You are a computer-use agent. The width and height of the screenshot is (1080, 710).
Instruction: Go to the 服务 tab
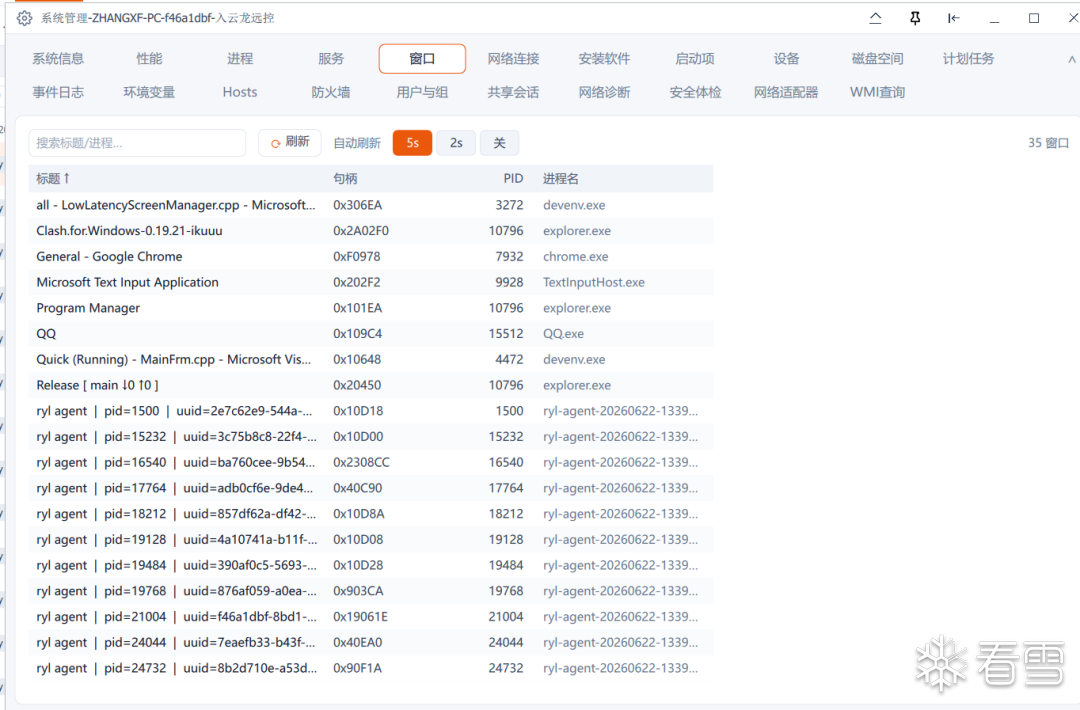coord(331,59)
